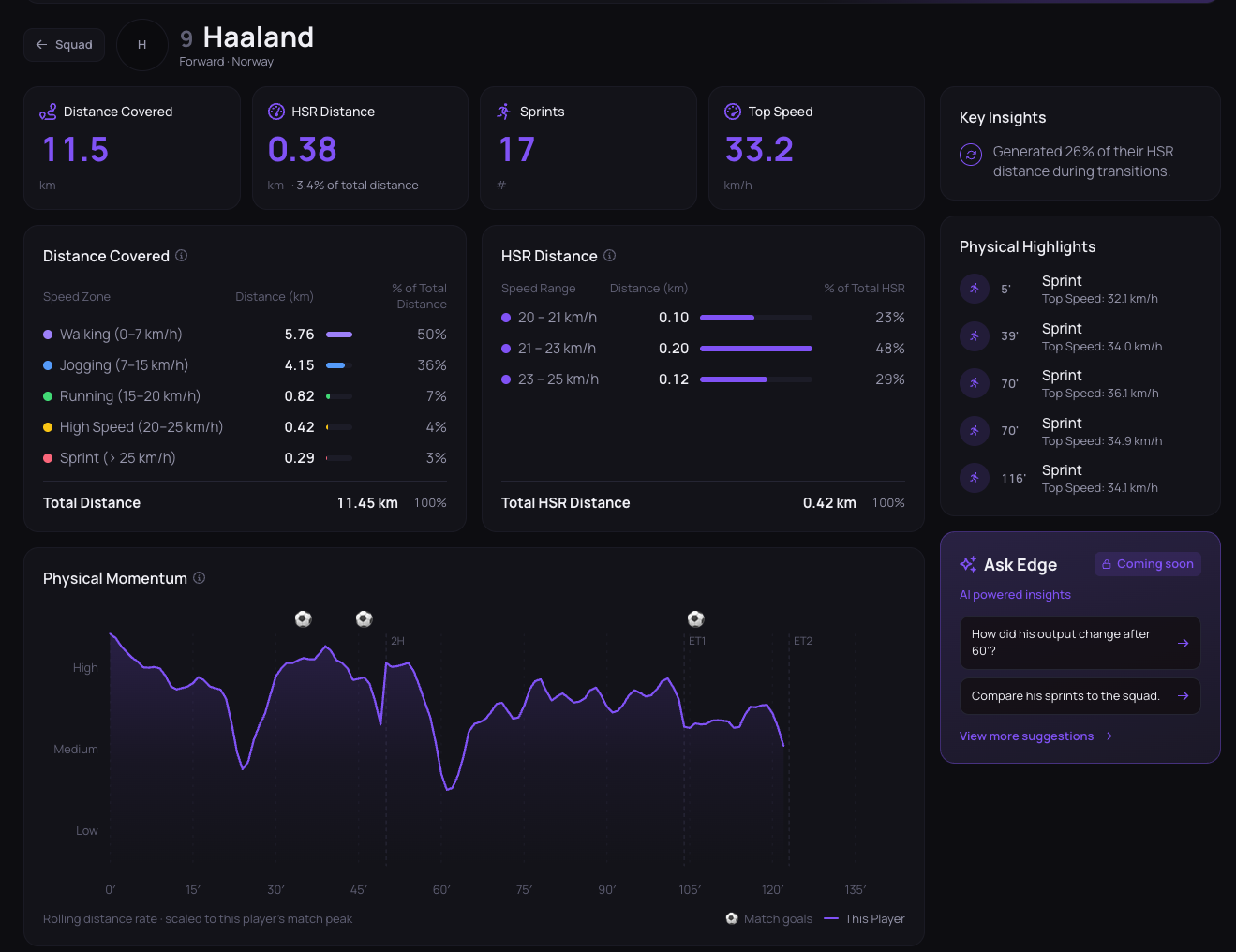Click the 17 Sprints value
The image size is (1236, 952).
(x=516, y=150)
